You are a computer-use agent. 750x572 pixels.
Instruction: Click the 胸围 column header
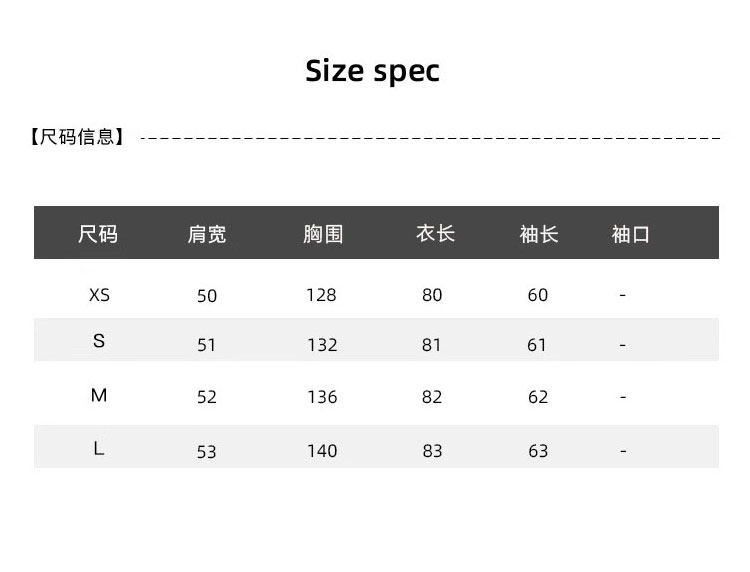(x=322, y=234)
